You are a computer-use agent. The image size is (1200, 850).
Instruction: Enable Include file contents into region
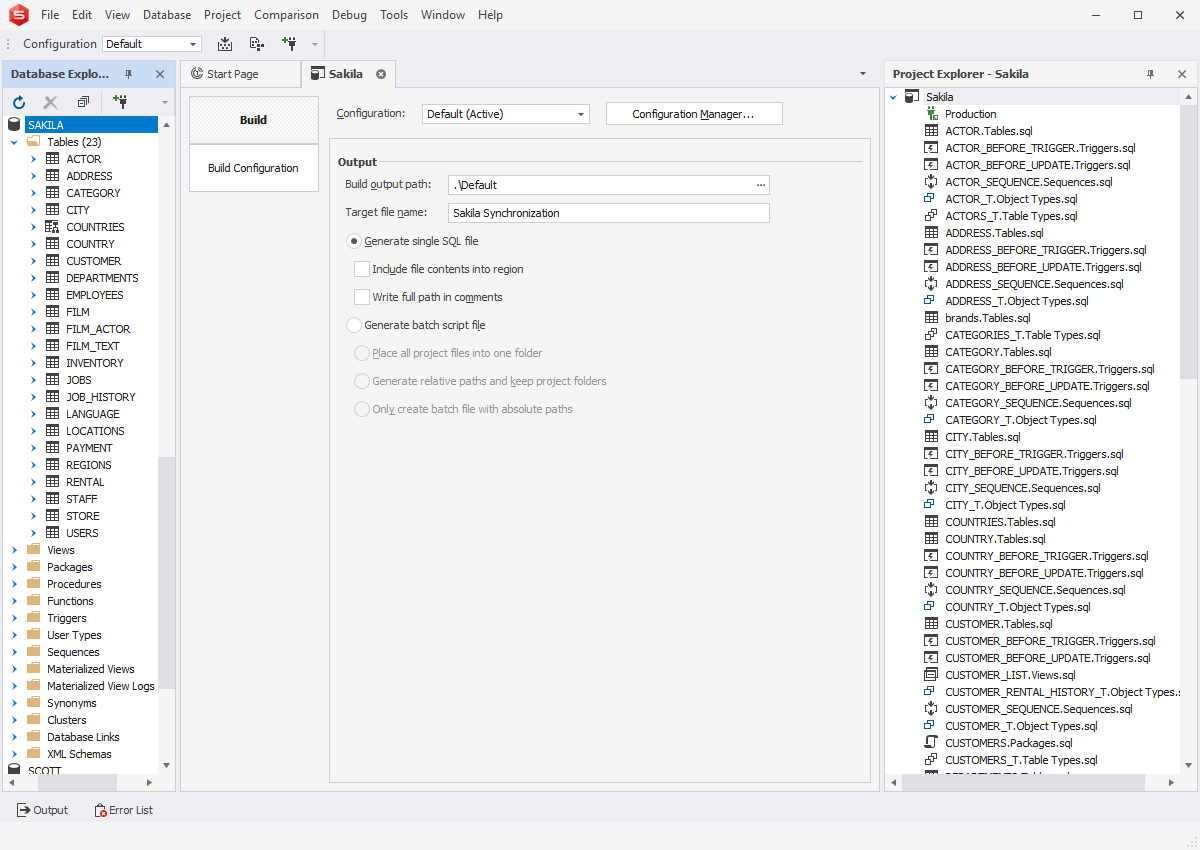(x=362, y=269)
